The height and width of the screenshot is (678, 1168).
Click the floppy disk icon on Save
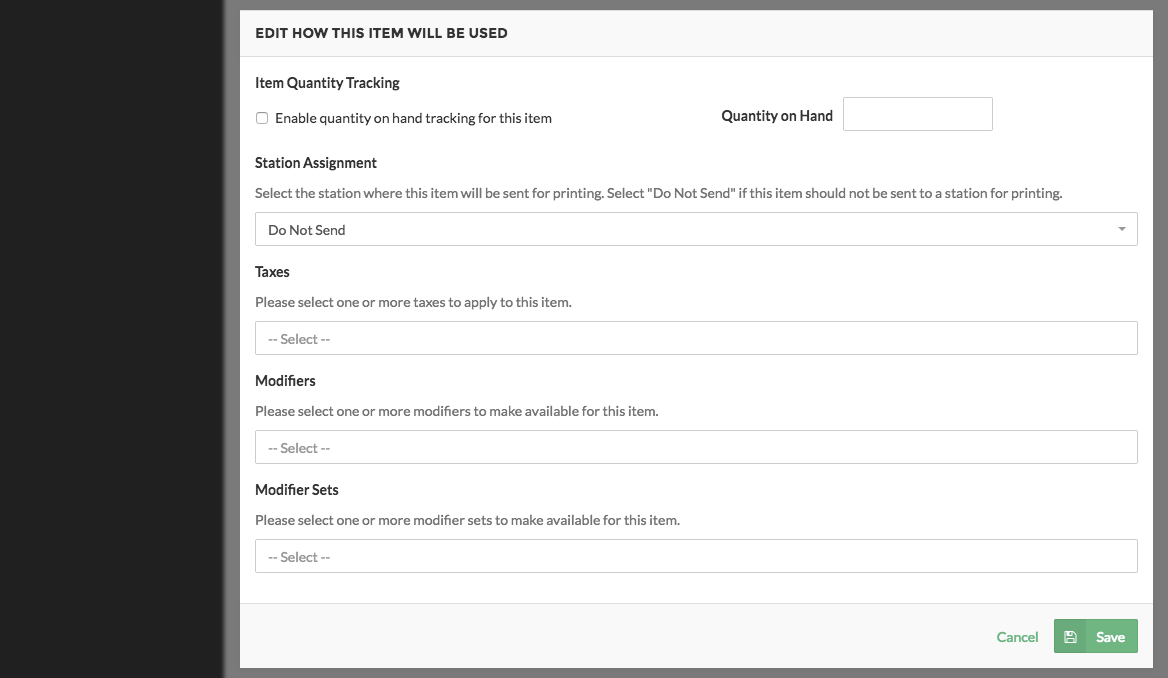[1070, 637]
